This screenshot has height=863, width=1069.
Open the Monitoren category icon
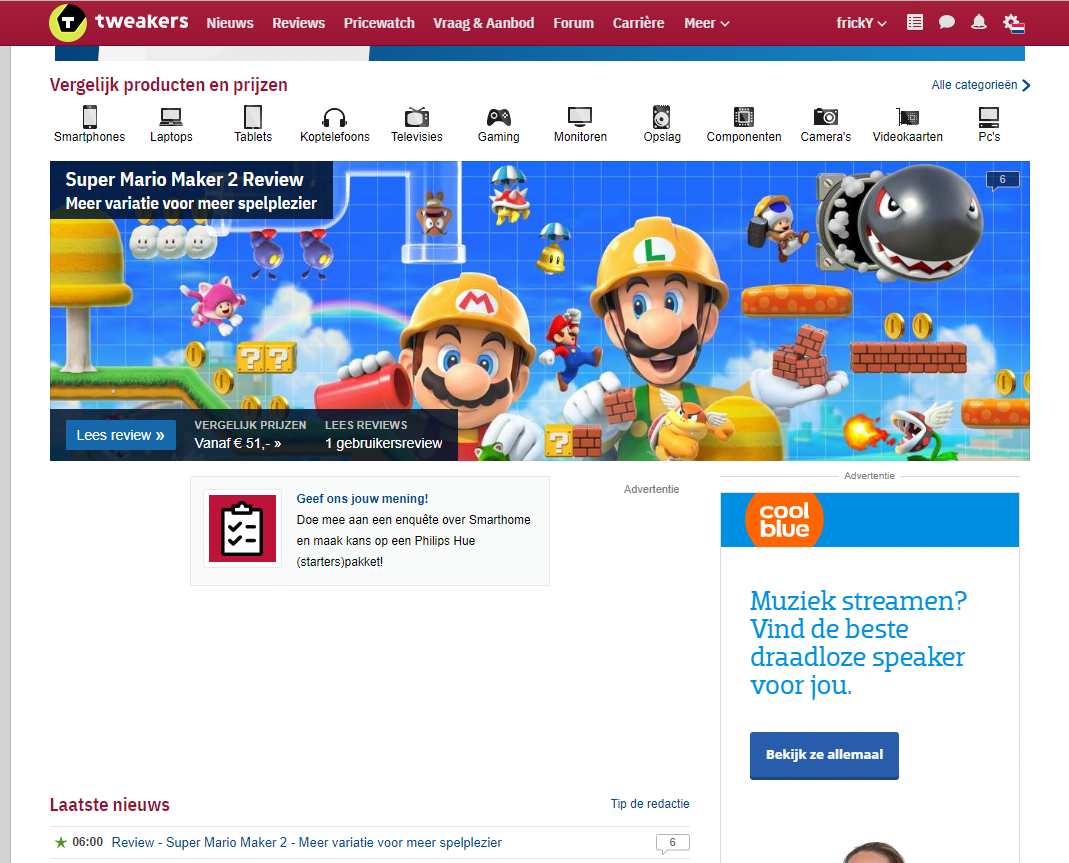click(x=580, y=117)
